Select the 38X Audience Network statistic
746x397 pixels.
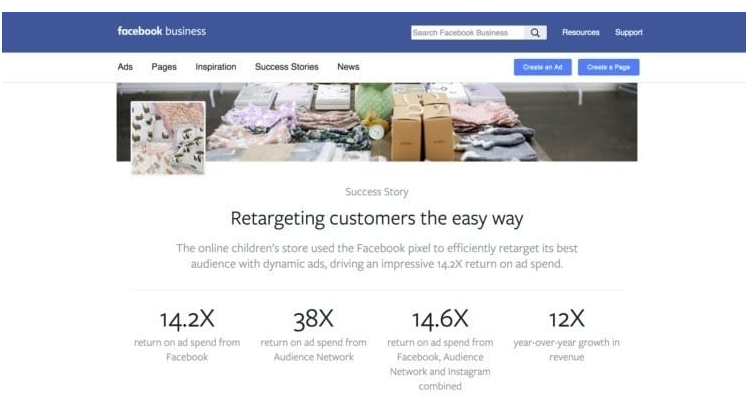pyautogui.click(x=314, y=335)
